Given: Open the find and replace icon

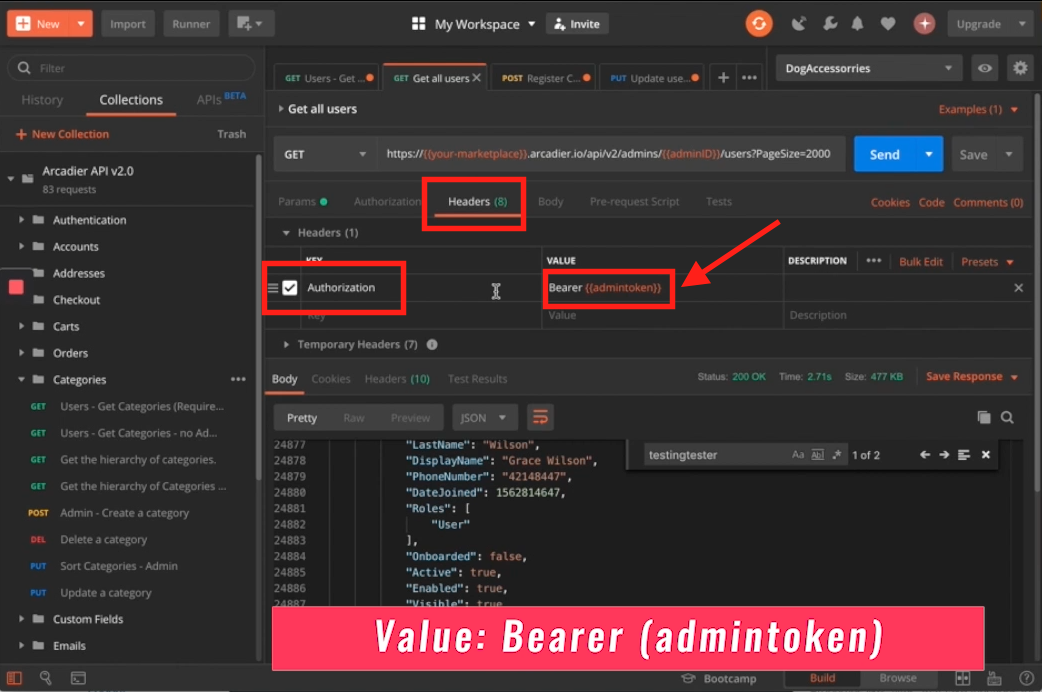Looking at the screenshot, I should coord(45,677).
